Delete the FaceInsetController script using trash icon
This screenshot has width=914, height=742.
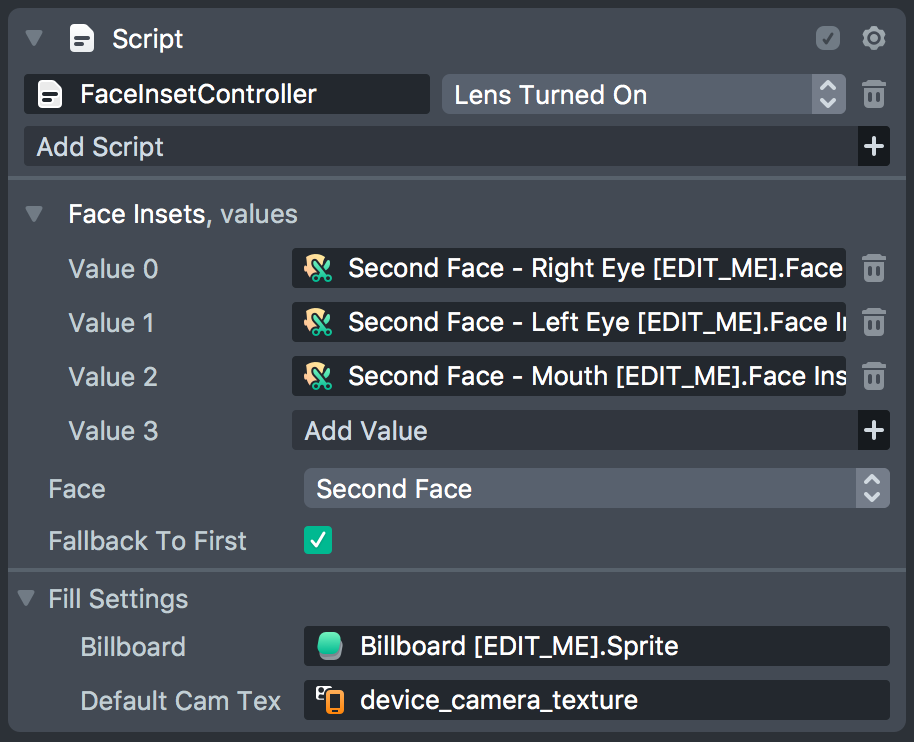[x=873, y=95]
